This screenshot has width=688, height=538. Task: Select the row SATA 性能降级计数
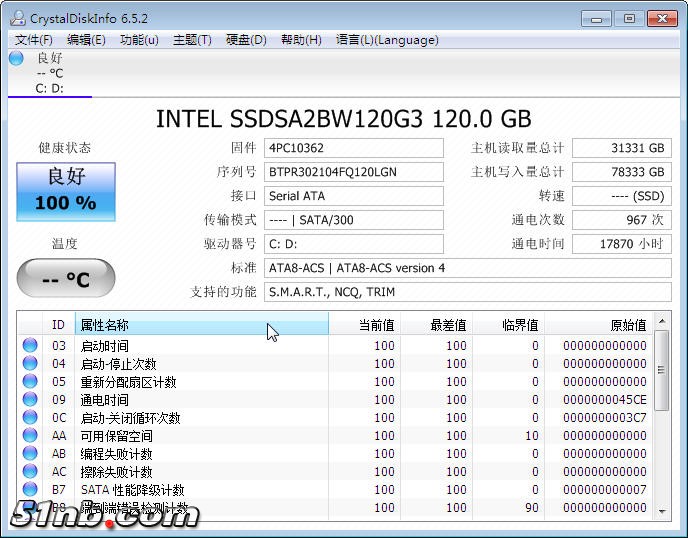(x=335, y=489)
